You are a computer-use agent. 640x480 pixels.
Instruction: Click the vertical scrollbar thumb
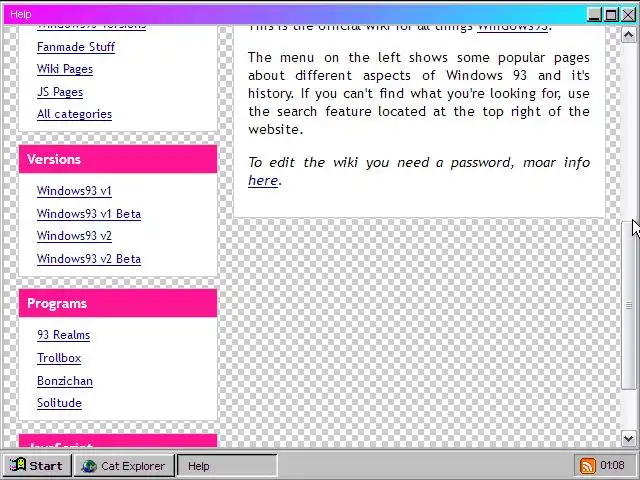pyautogui.click(x=629, y=305)
